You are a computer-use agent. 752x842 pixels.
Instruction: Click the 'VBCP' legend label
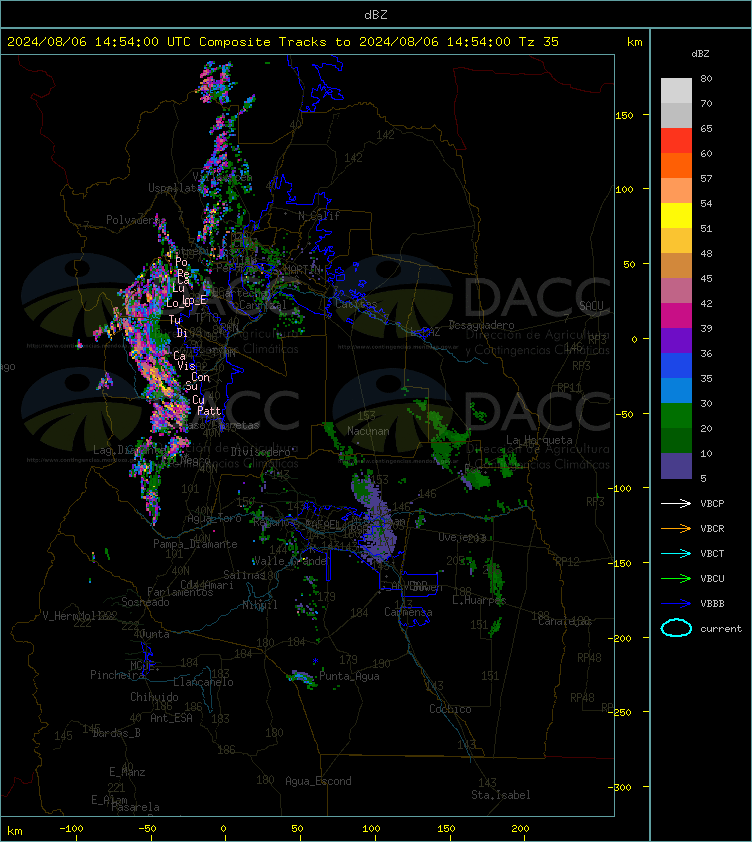pyautogui.click(x=712, y=503)
